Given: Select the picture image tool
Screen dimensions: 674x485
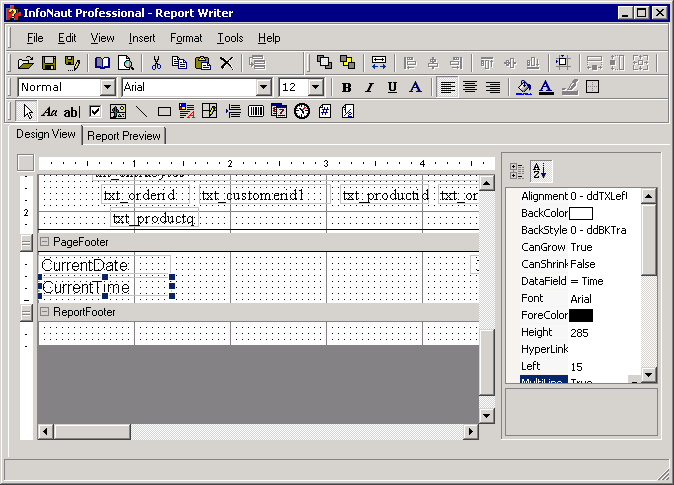Looking at the screenshot, I should (118, 112).
